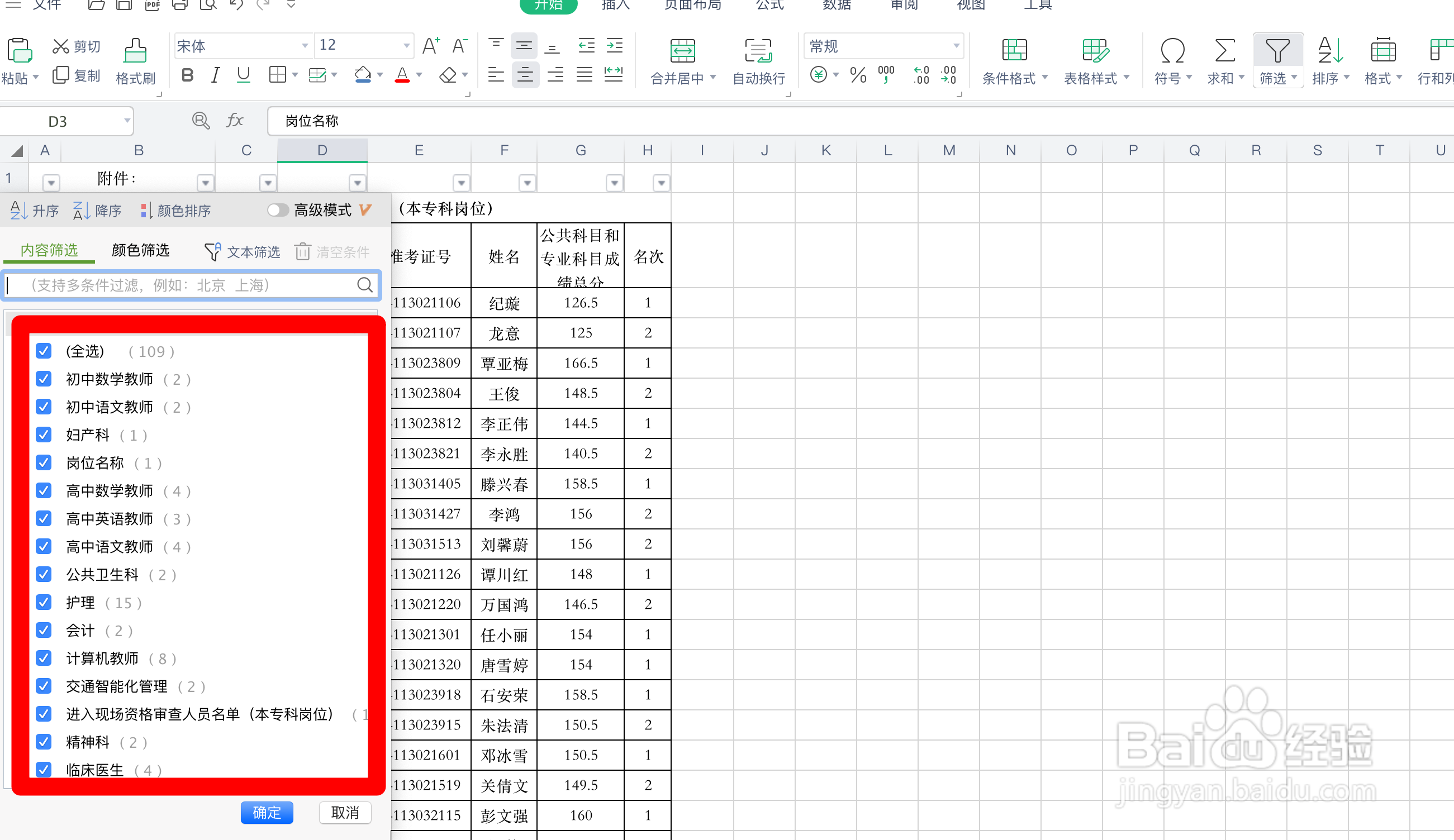
Task: Click the Cut (剪切) scissors icon
Action: point(60,46)
